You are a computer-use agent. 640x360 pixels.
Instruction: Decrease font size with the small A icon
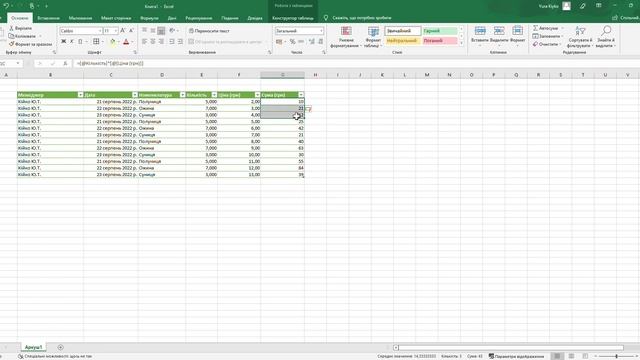point(131,31)
